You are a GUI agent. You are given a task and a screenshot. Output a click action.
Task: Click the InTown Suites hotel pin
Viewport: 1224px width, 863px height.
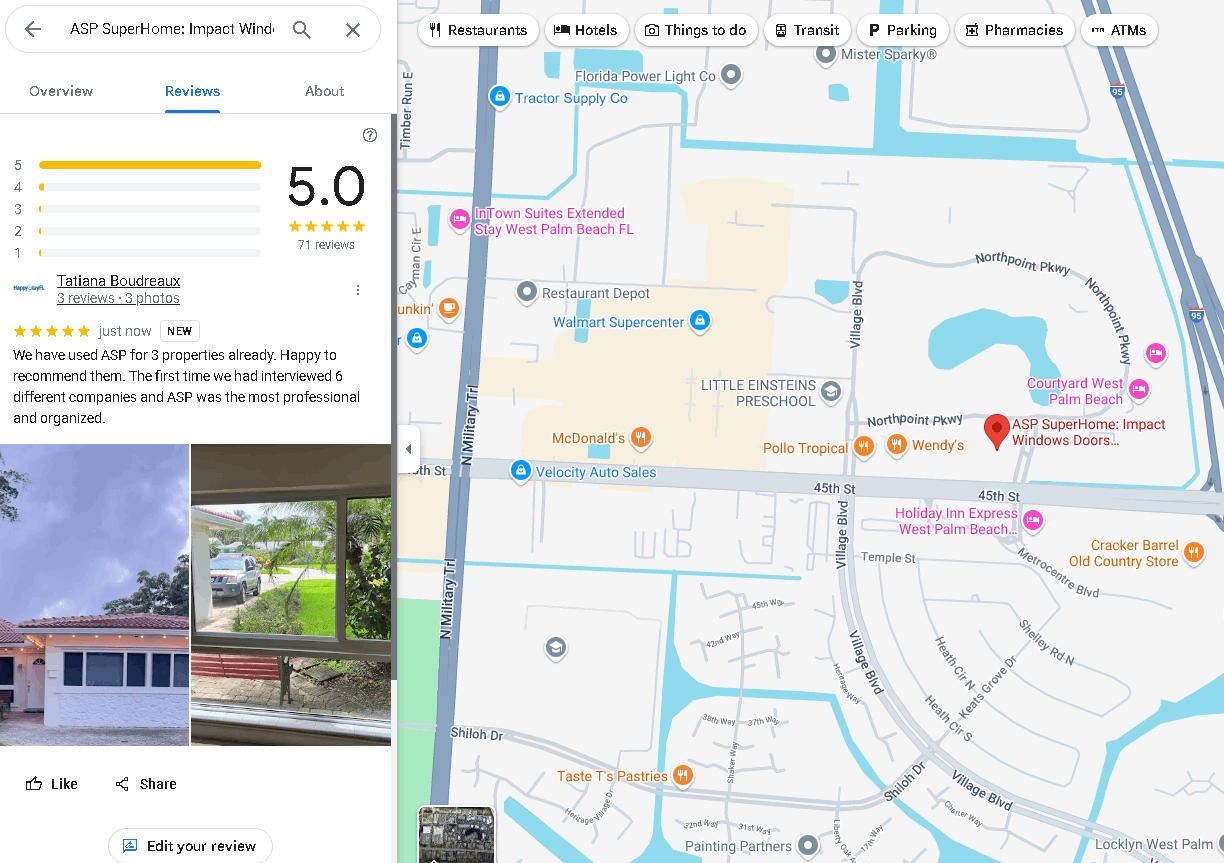(459, 220)
